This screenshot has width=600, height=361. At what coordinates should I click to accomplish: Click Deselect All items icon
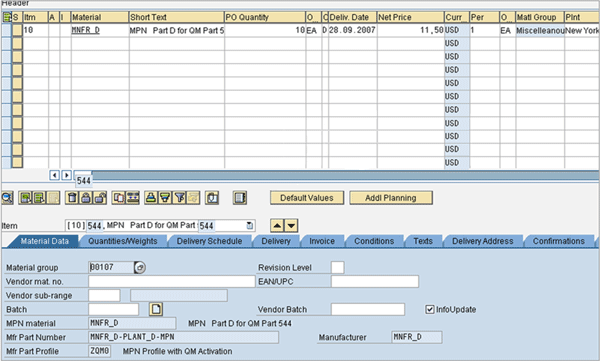click(x=39, y=198)
